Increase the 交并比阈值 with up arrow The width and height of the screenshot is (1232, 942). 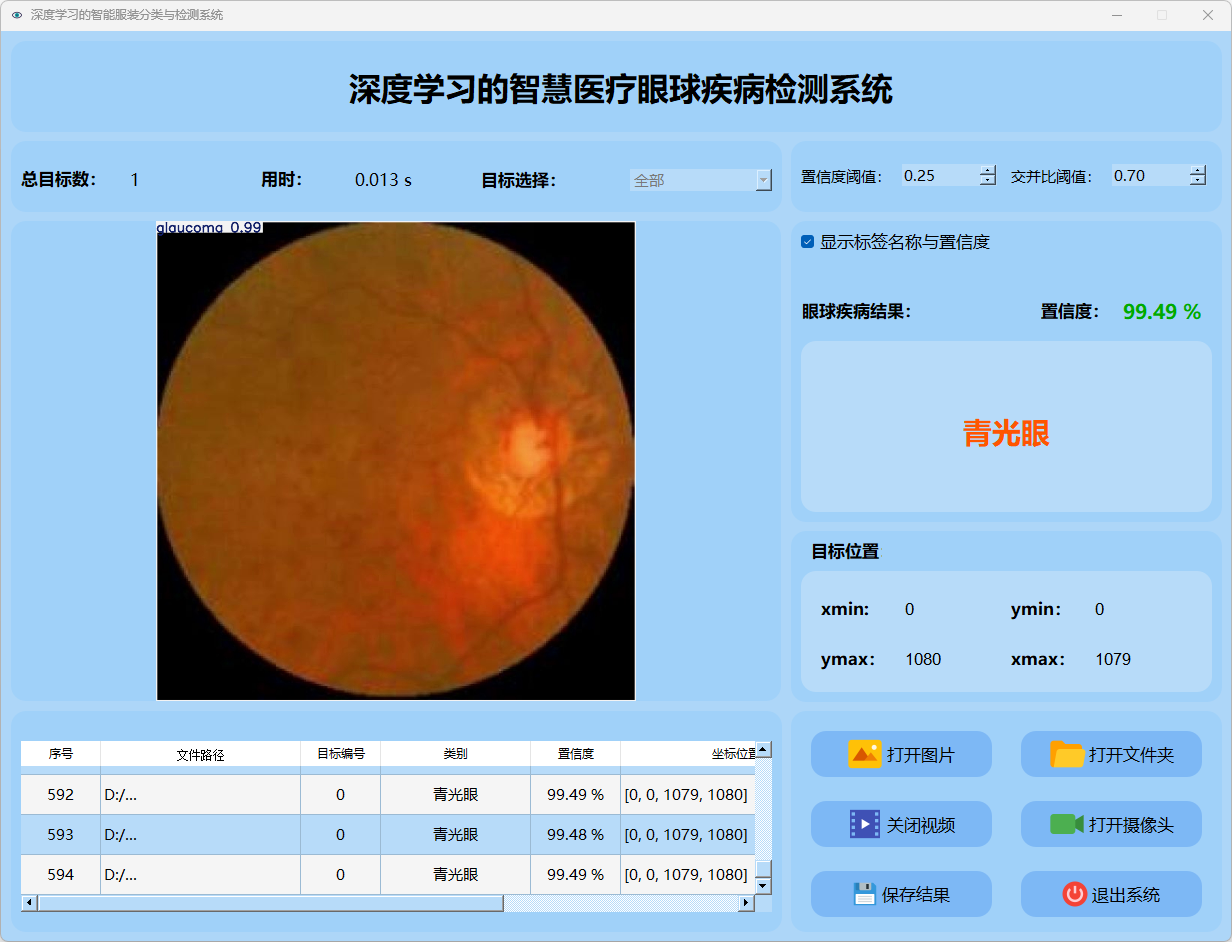pos(1198,170)
